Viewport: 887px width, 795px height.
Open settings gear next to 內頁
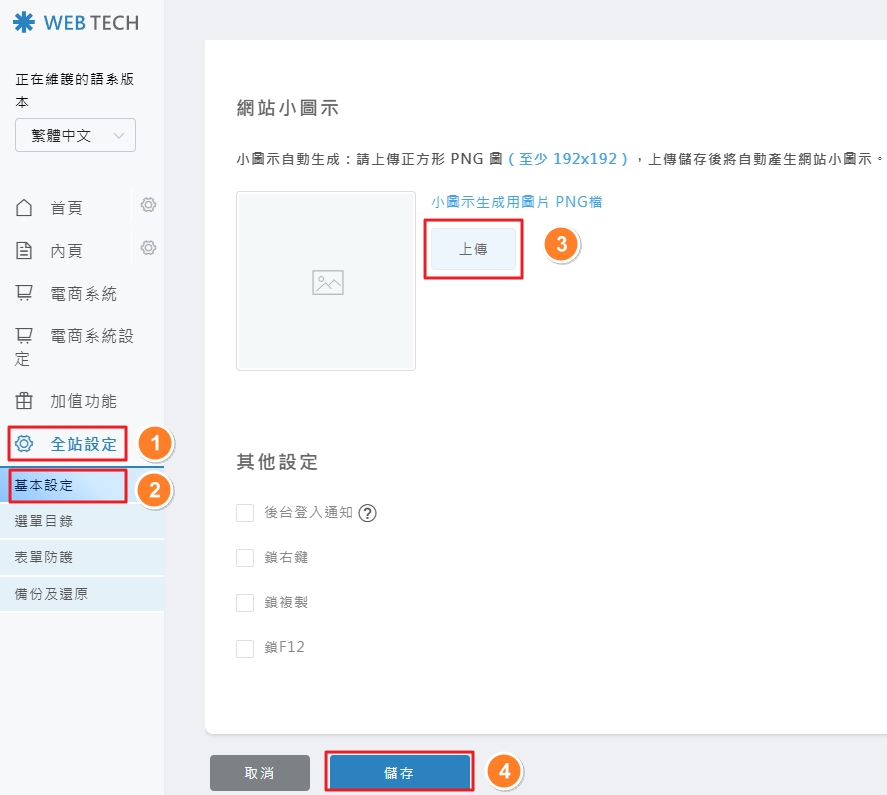coord(148,247)
